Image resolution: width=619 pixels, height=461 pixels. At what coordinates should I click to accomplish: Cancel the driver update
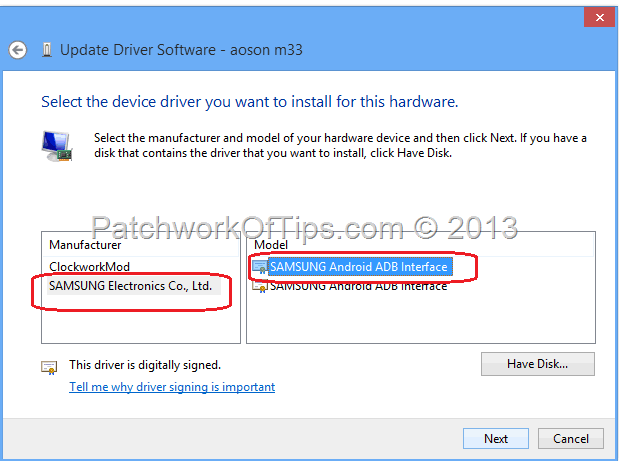pyautogui.click(x=571, y=439)
